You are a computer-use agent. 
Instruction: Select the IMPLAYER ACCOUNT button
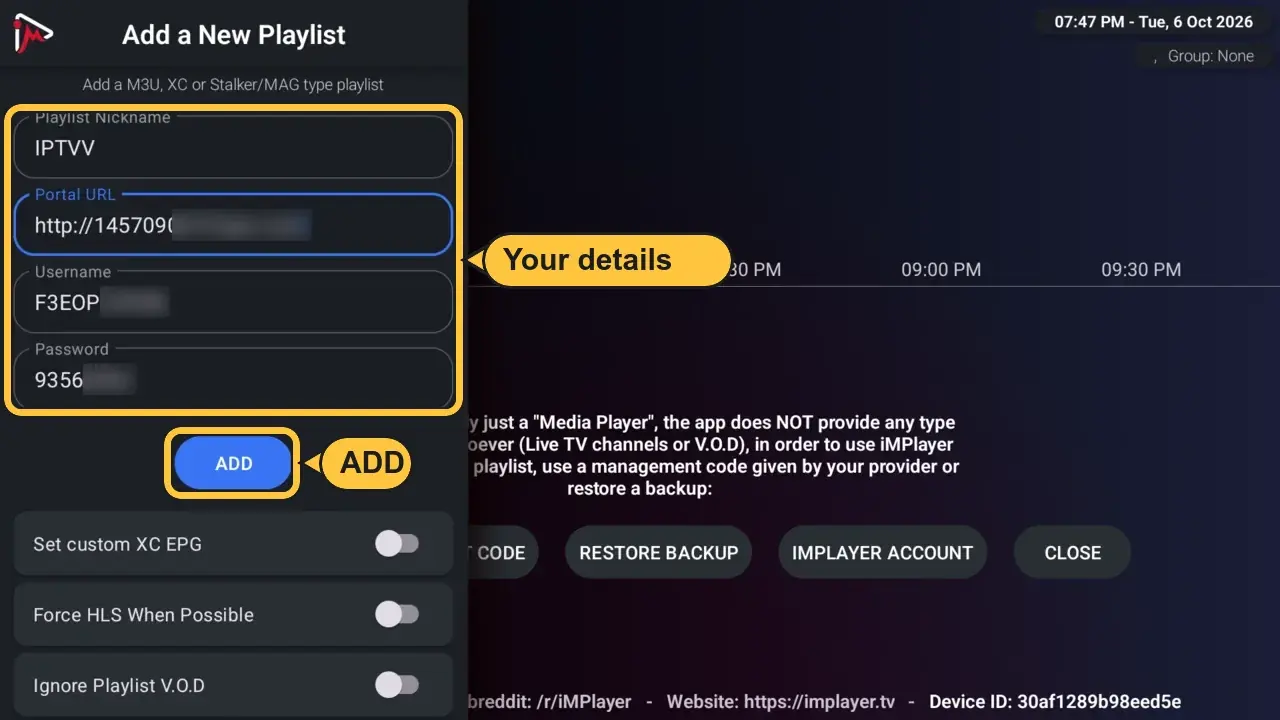point(882,553)
